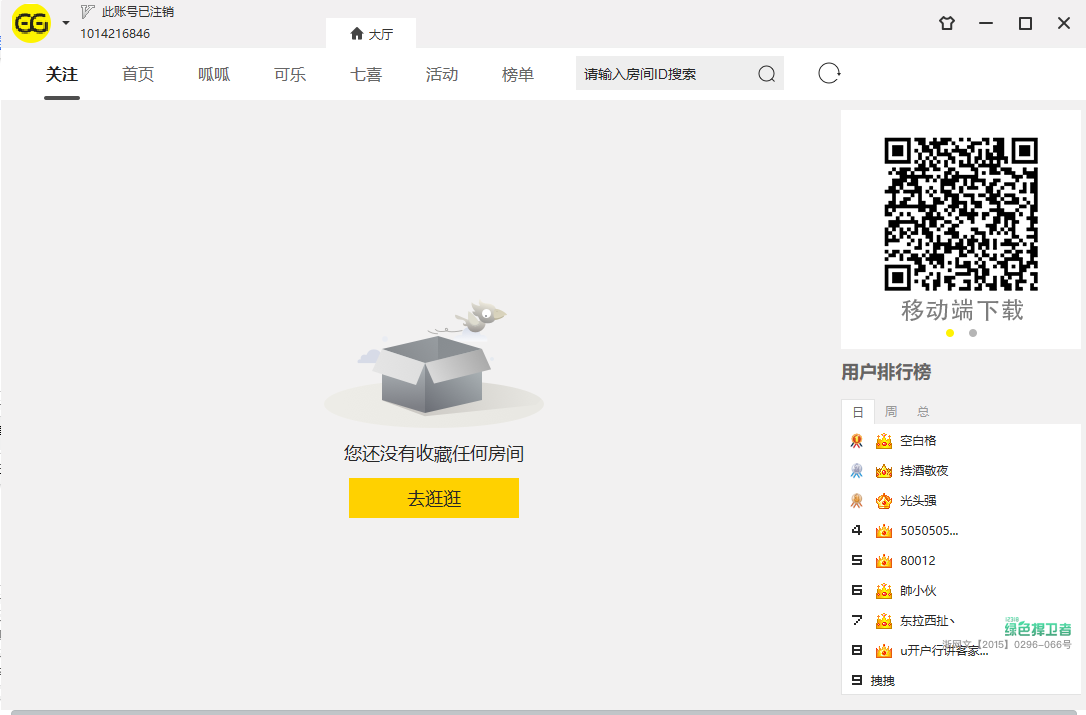Open the 活动 tab
The image size is (1086, 715).
click(x=442, y=74)
